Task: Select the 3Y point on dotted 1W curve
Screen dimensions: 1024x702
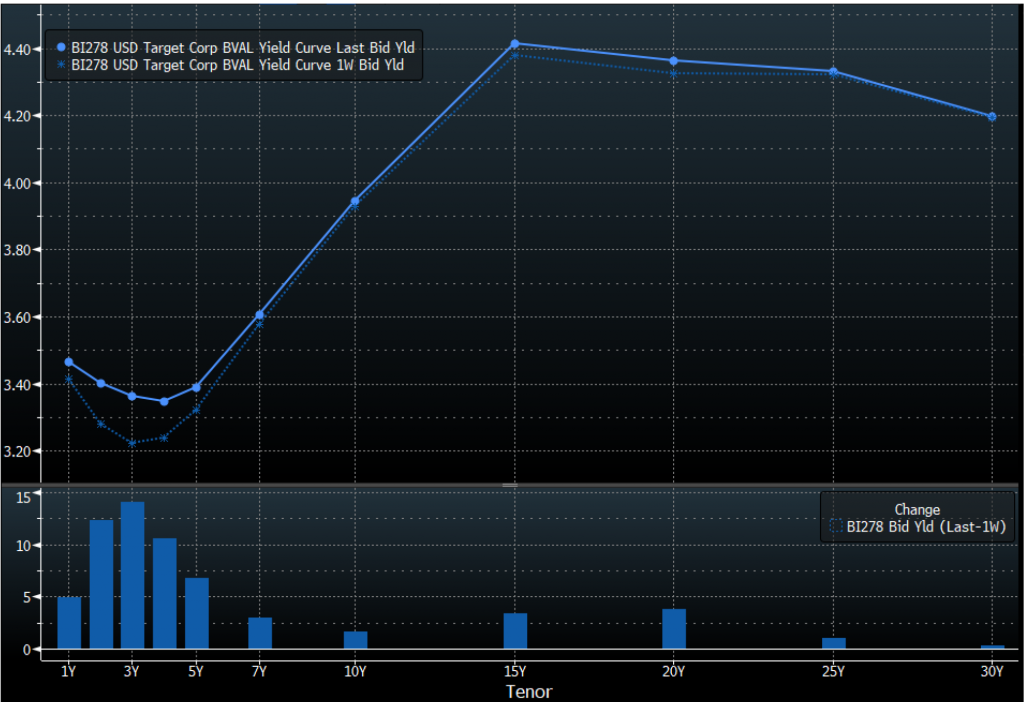Action: pos(132,443)
